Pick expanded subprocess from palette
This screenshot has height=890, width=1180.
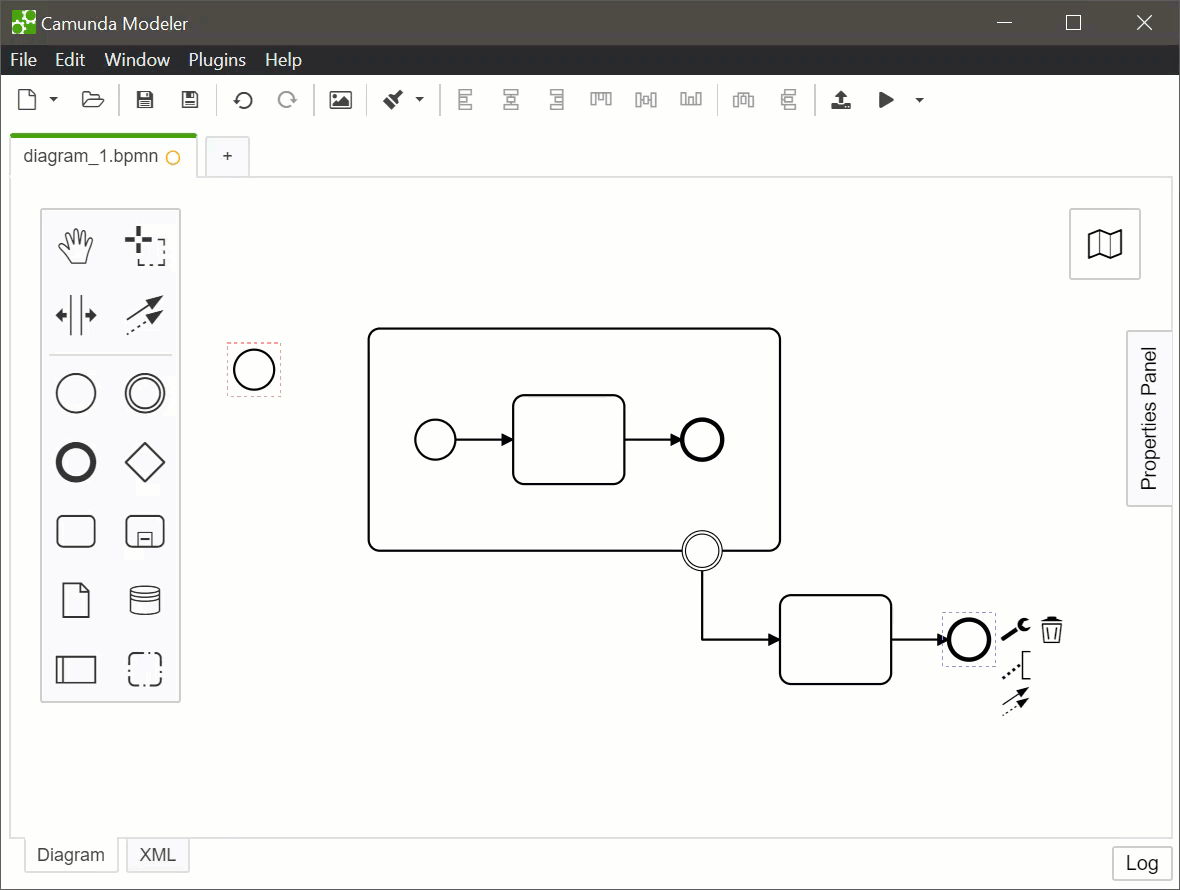(x=144, y=531)
